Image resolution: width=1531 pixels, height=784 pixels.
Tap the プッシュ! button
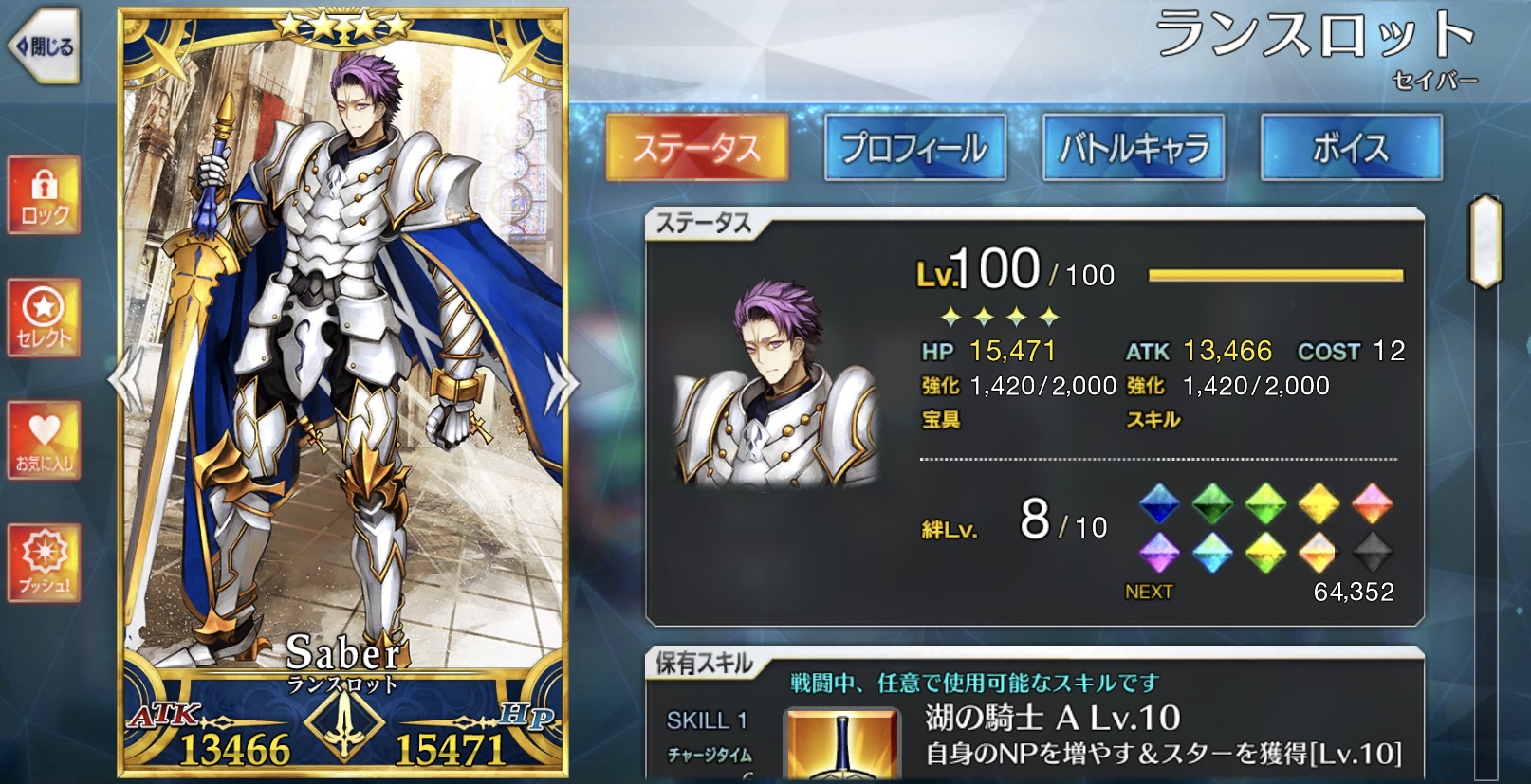point(45,562)
